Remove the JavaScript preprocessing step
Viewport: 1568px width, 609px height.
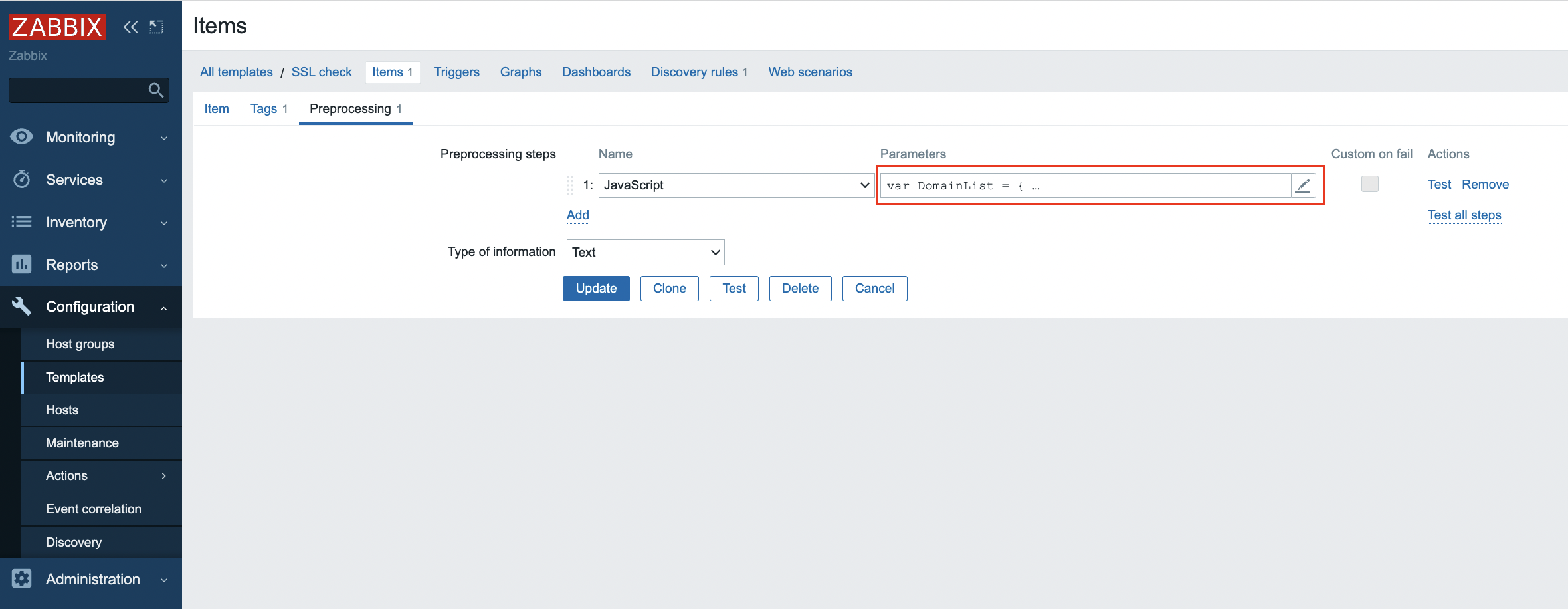(x=1485, y=184)
